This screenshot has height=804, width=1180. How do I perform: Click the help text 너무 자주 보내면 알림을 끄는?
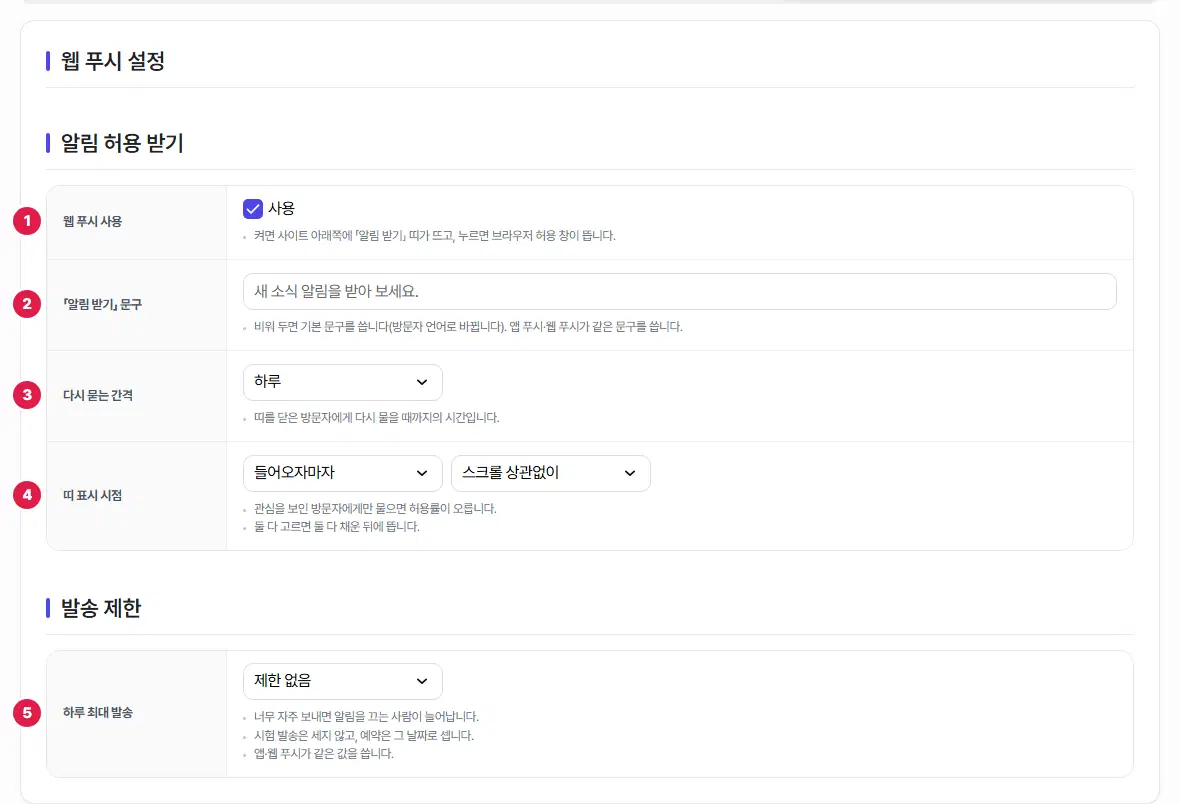pyautogui.click(x=366, y=717)
